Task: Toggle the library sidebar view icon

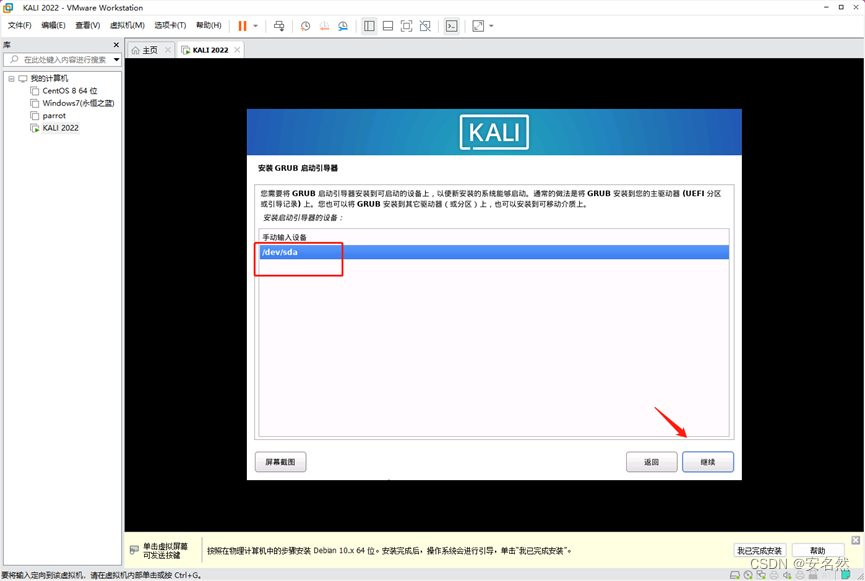Action: click(x=369, y=26)
